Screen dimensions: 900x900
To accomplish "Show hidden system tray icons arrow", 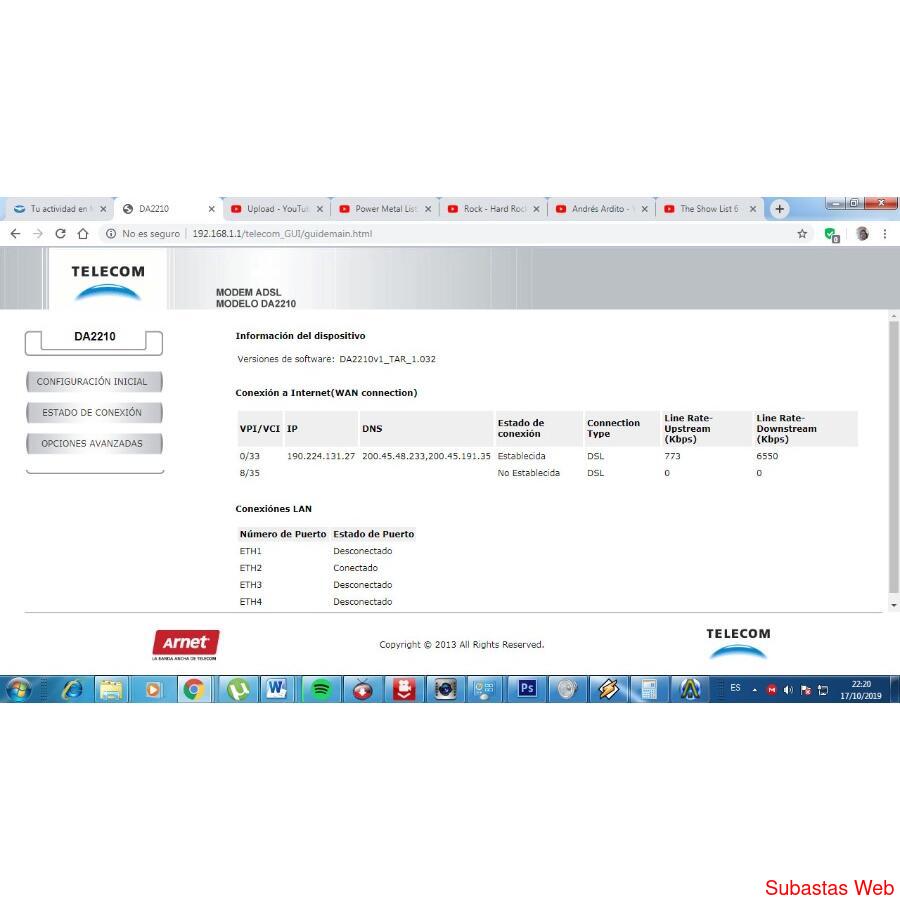I will [x=755, y=690].
